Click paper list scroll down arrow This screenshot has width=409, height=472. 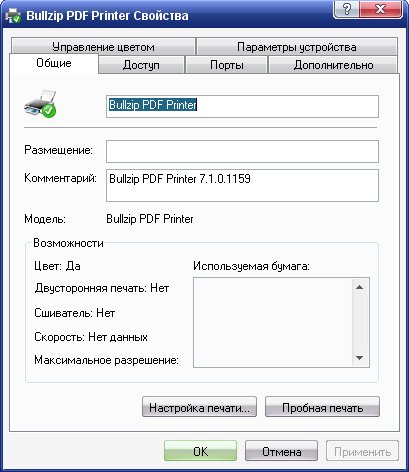coord(359,358)
